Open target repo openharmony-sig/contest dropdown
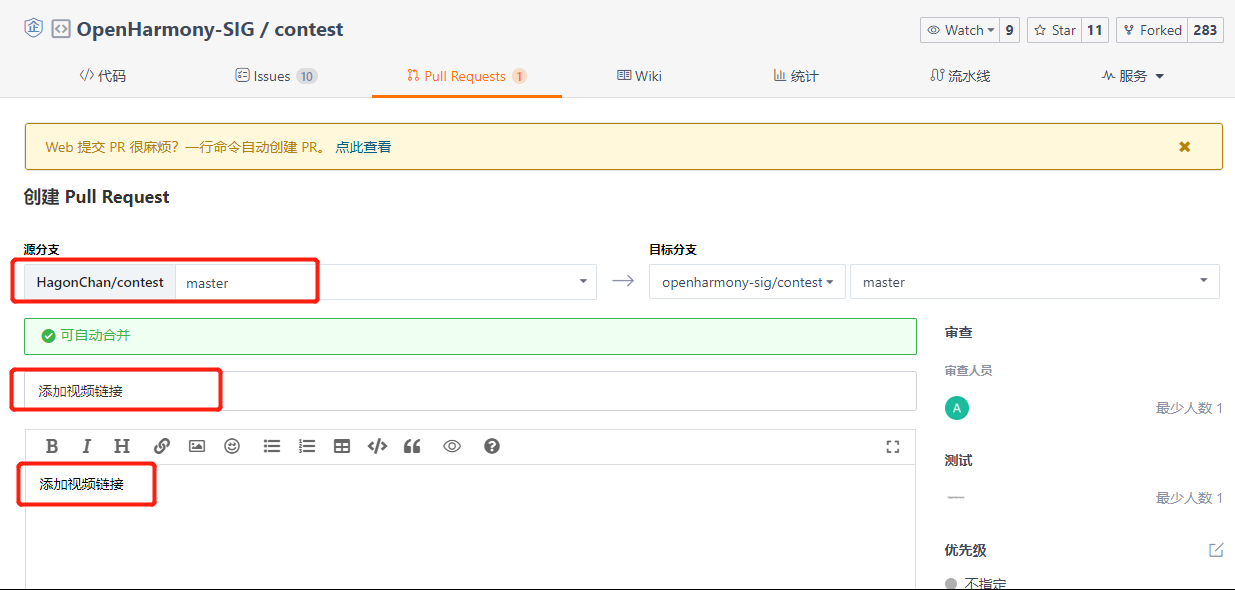 (x=747, y=282)
